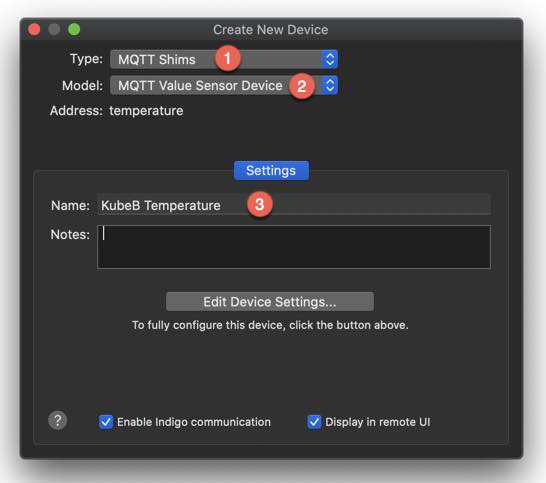The image size is (546, 483).
Task: Click the question mark help icon
Action: (58, 420)
